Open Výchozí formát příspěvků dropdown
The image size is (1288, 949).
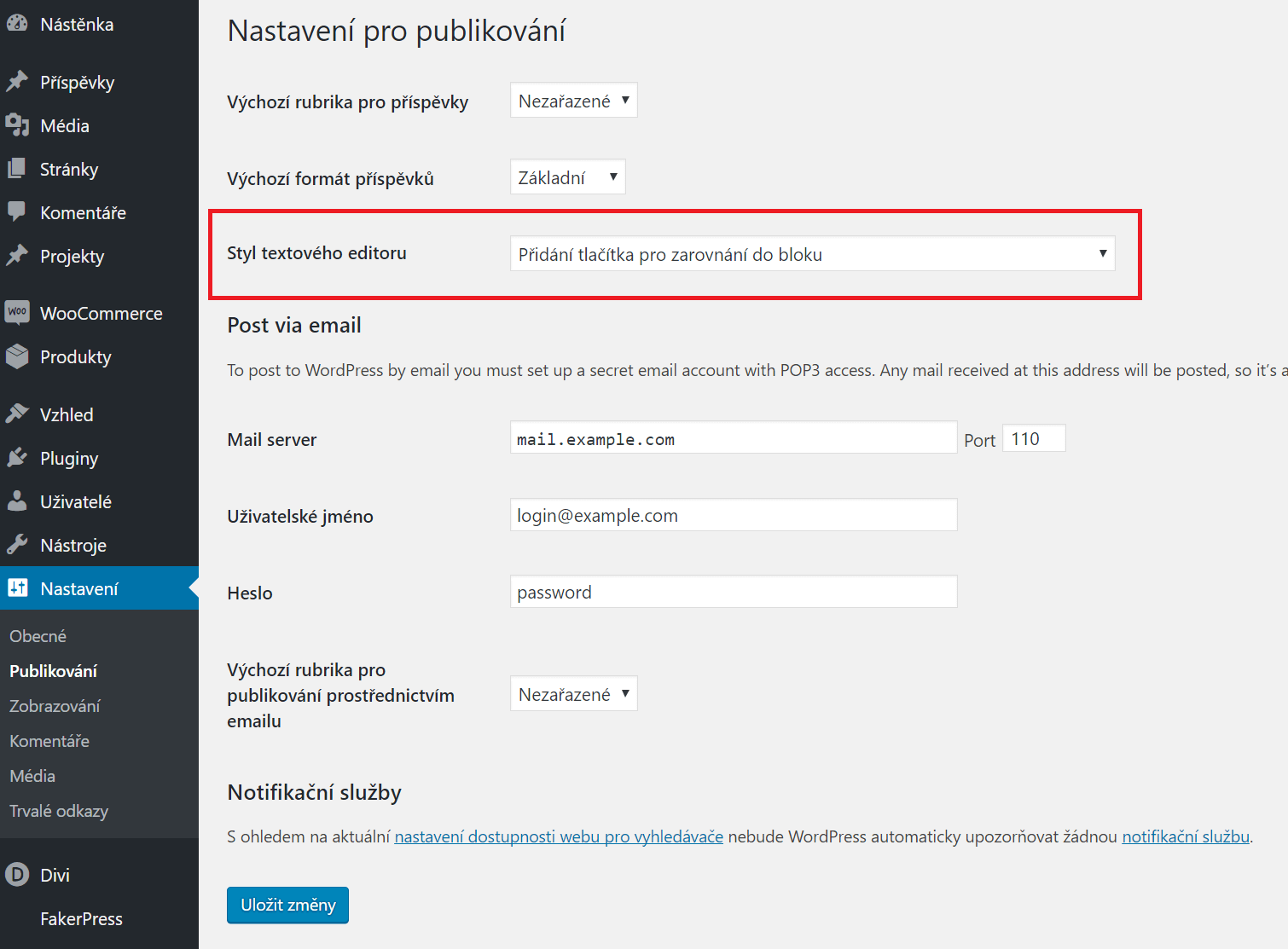(x=567, y=177)
